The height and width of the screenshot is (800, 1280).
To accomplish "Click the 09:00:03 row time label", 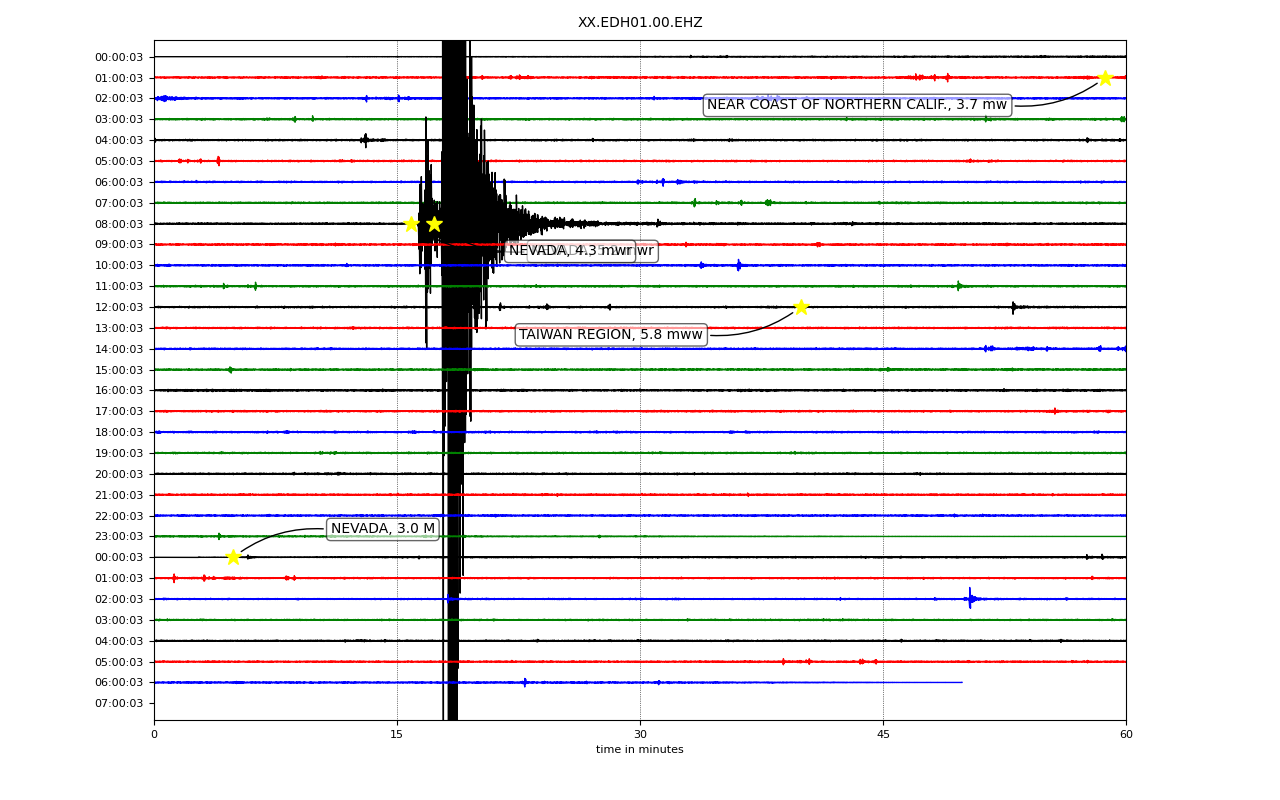I will [x=119, y=245].
